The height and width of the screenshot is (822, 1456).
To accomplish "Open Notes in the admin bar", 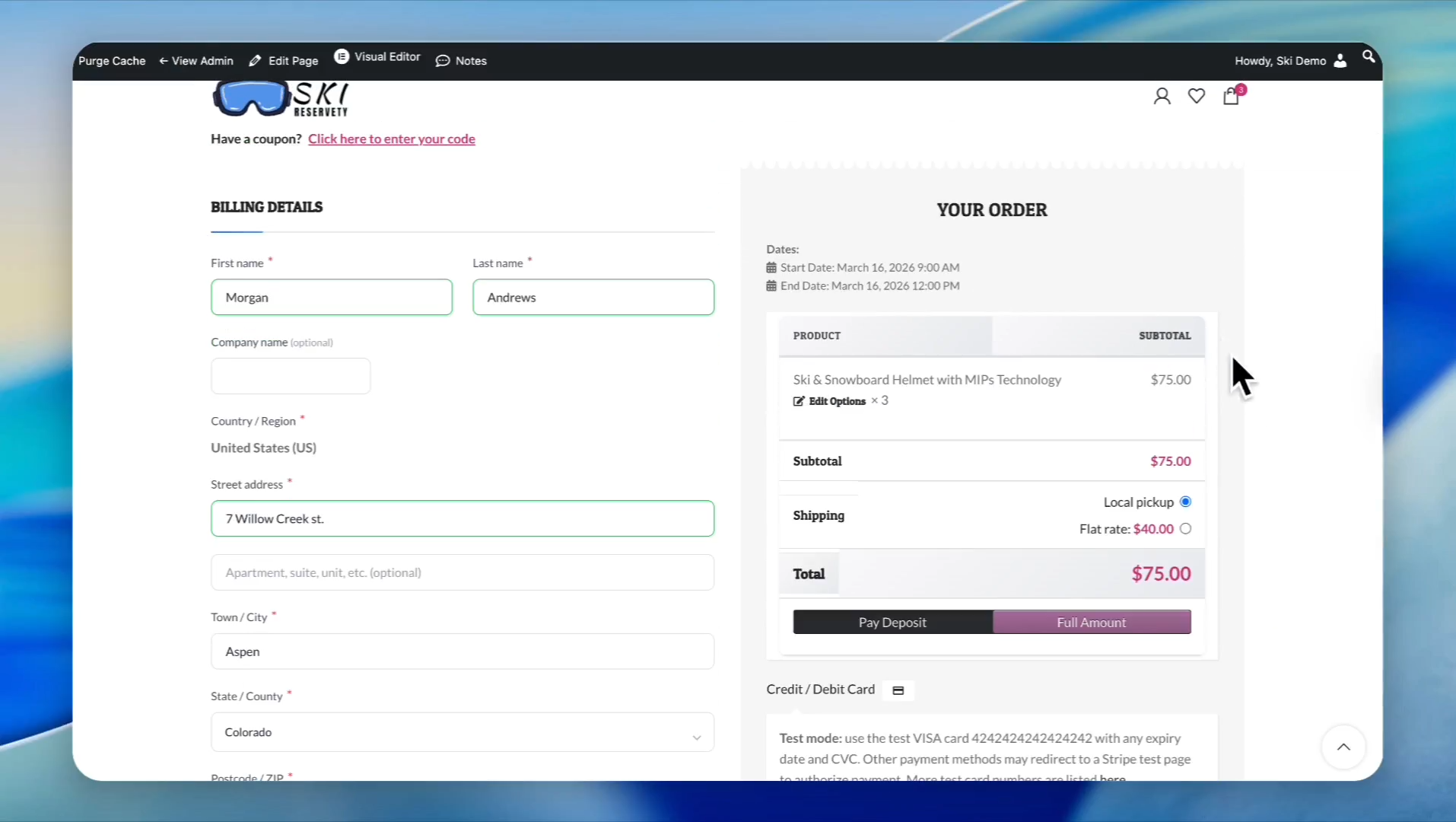I will pos(461,61).
